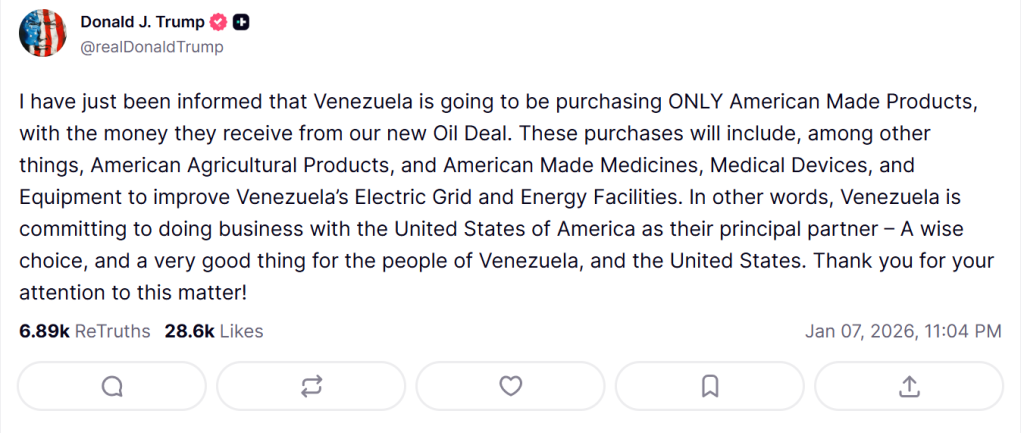The width and height of the screenshot is (1024, 433).
Task: Open Donald J. Trump's profile avatar
Action: 43,35
